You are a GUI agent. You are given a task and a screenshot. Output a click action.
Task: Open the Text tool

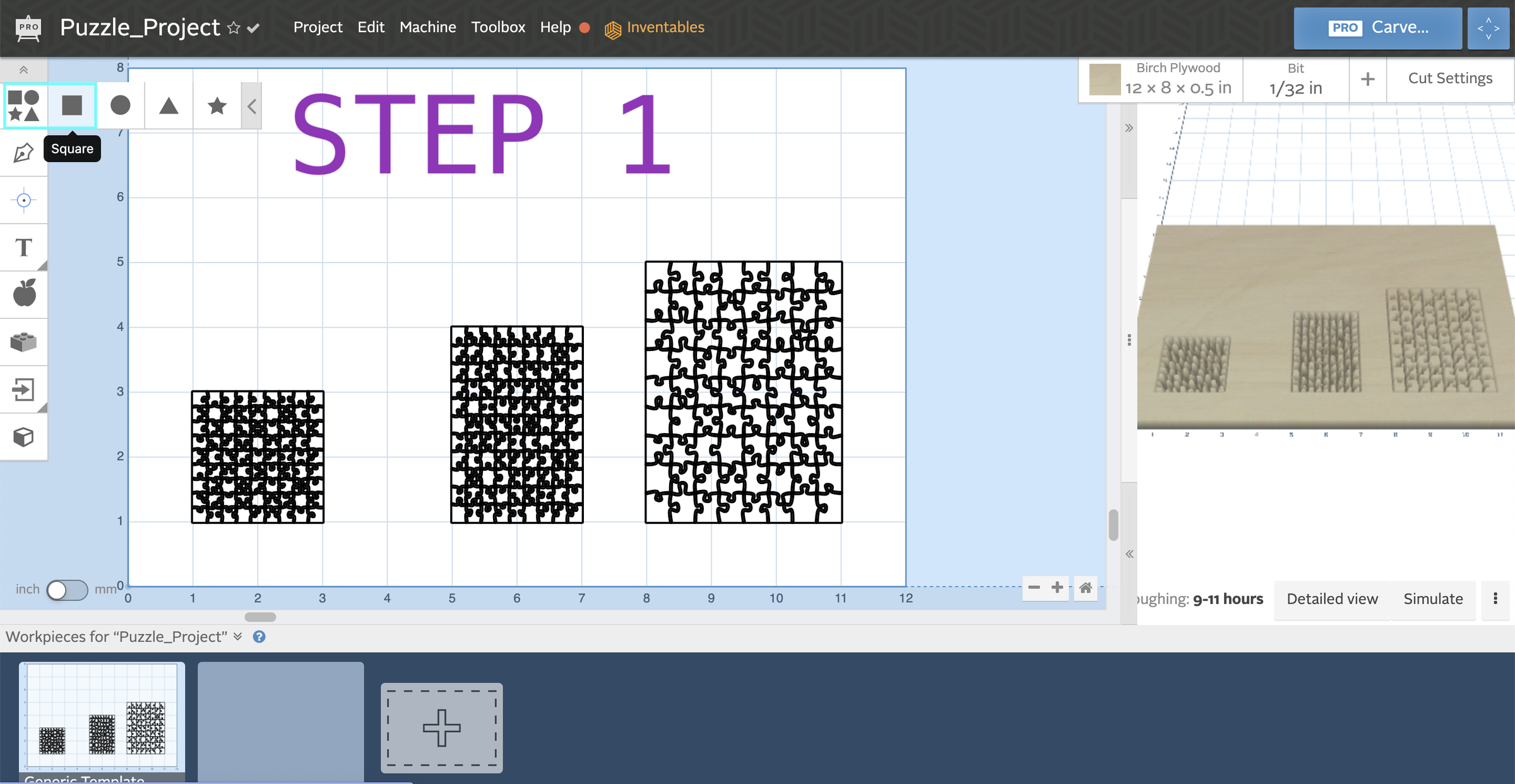23,247
